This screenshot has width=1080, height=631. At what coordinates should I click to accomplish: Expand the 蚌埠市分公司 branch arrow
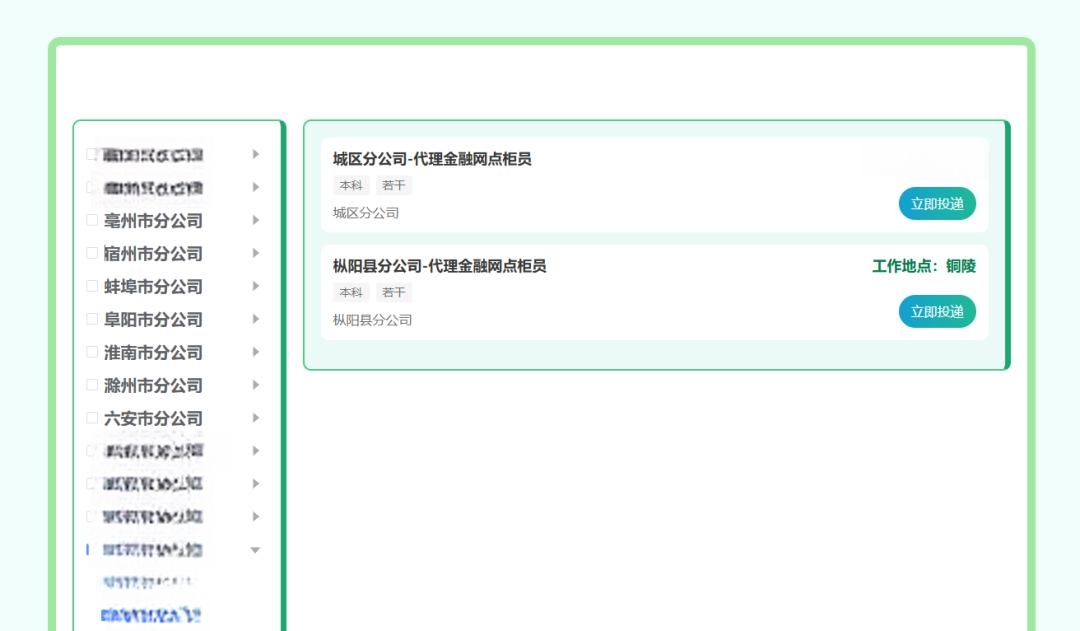point(256,286)
